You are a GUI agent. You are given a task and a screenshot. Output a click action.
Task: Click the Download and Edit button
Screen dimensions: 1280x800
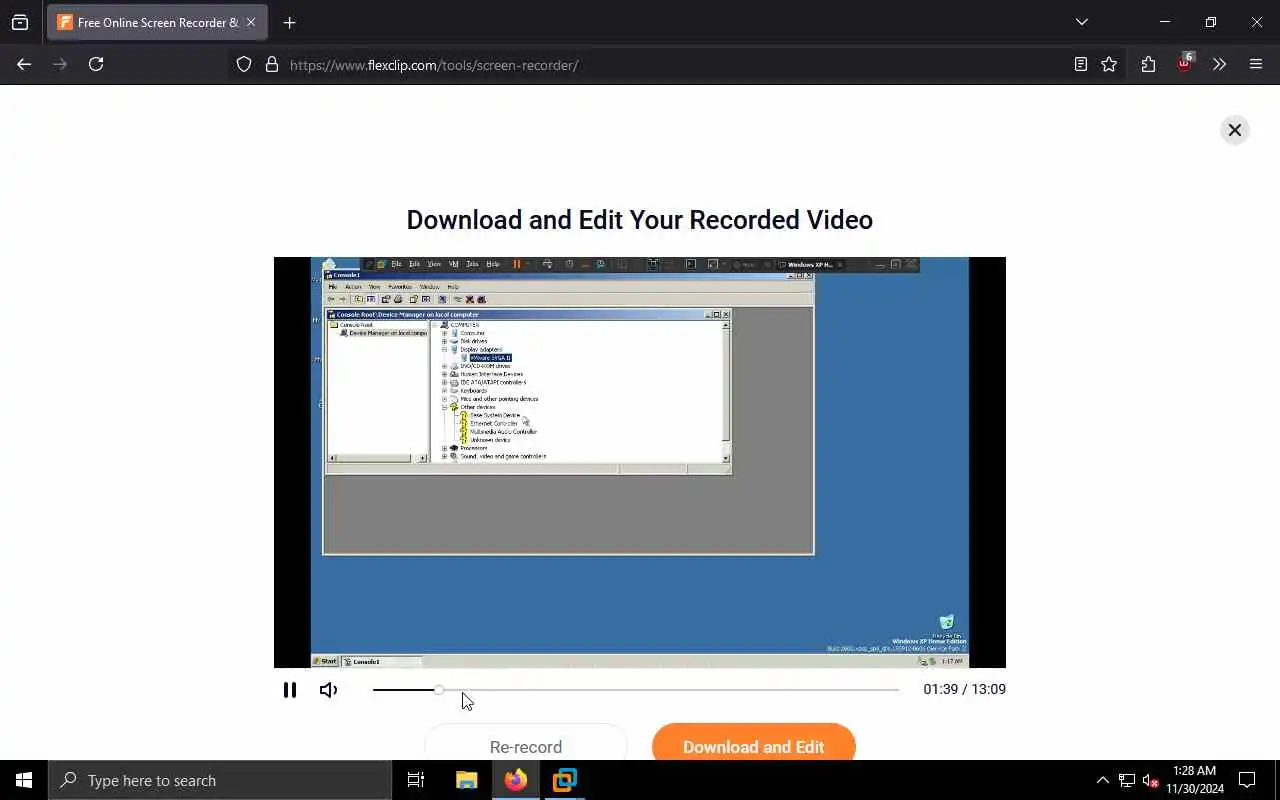pyautogui.click(x=754, y=742)
